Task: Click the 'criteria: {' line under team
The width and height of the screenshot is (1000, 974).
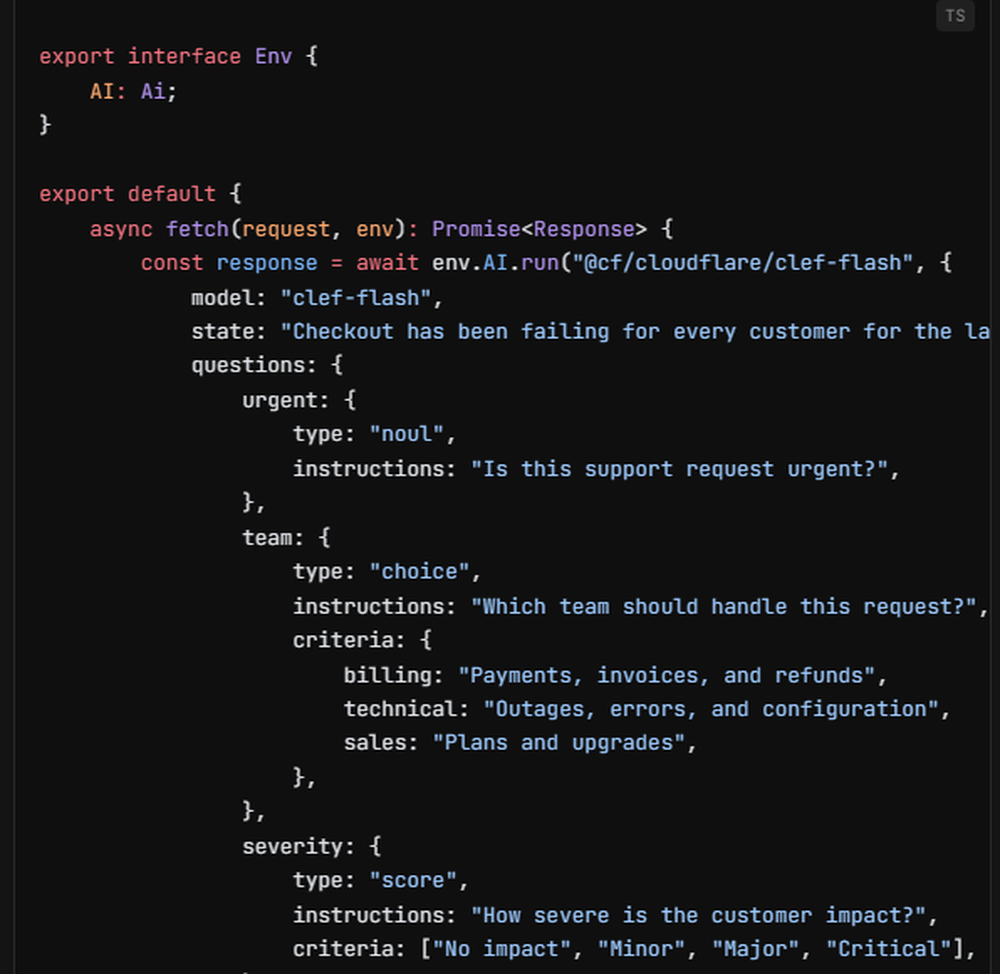Action: (x=362, y=640)
